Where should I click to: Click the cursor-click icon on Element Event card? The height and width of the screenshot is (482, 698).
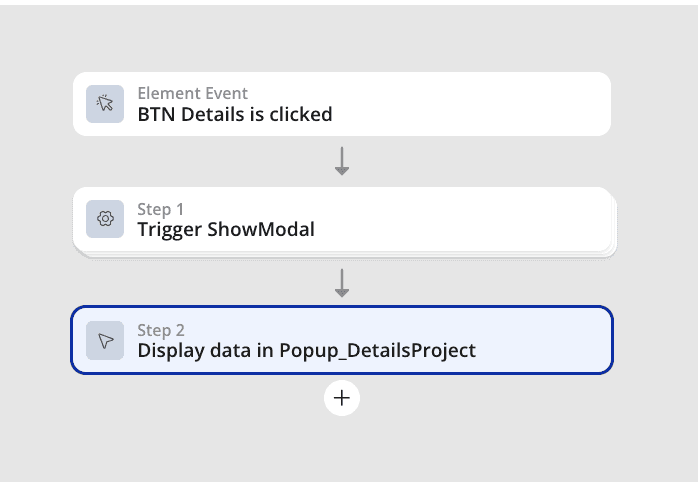105,104
